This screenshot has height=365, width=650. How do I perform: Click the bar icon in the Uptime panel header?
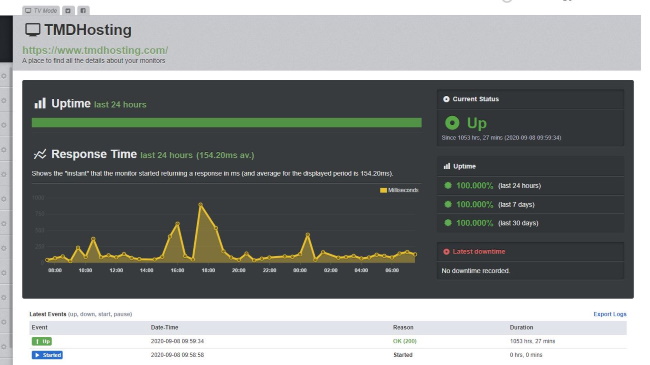pyautogui.click(x=446, y=166)
